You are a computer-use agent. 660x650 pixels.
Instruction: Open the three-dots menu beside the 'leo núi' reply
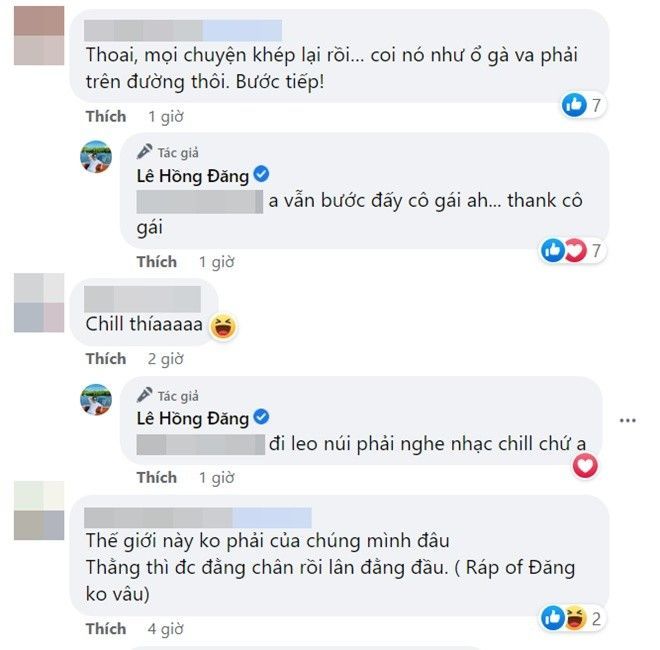[628, 420]
